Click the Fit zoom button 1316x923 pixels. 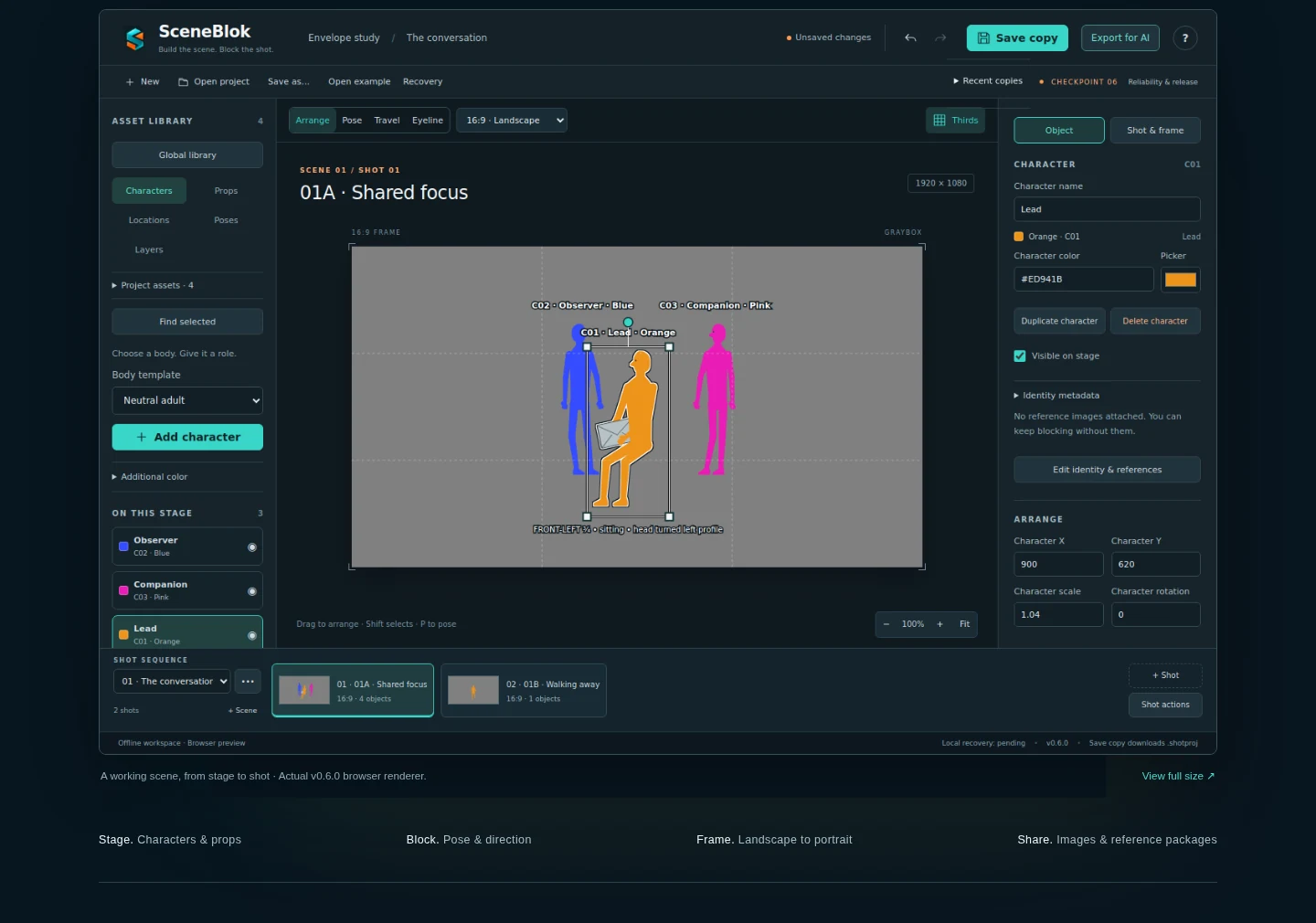pos(964,624)
